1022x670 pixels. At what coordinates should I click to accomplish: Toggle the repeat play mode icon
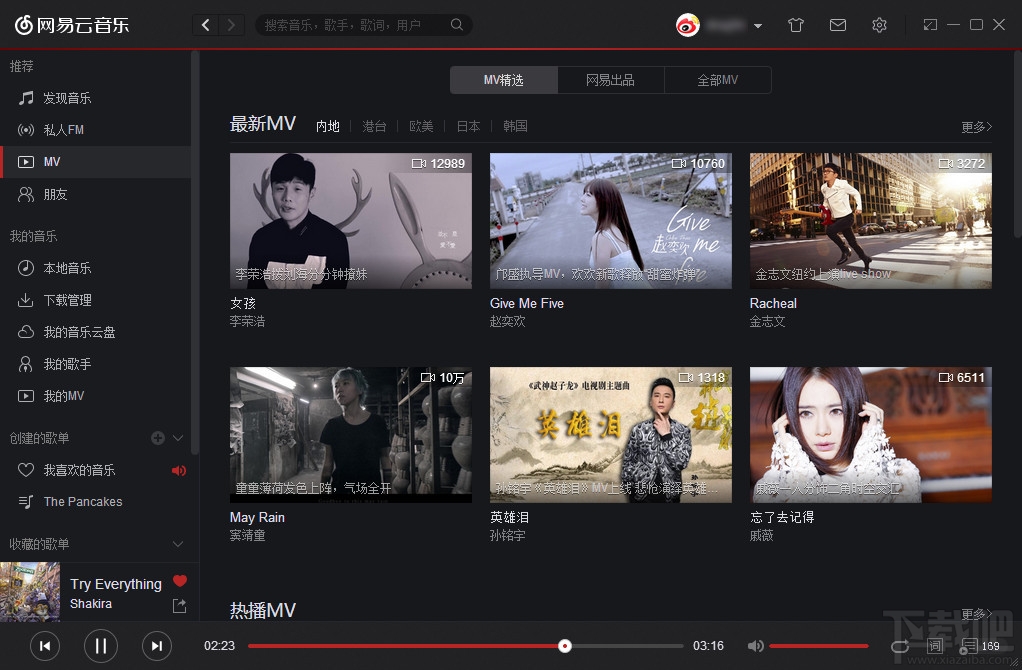click(x=899, y=646)
